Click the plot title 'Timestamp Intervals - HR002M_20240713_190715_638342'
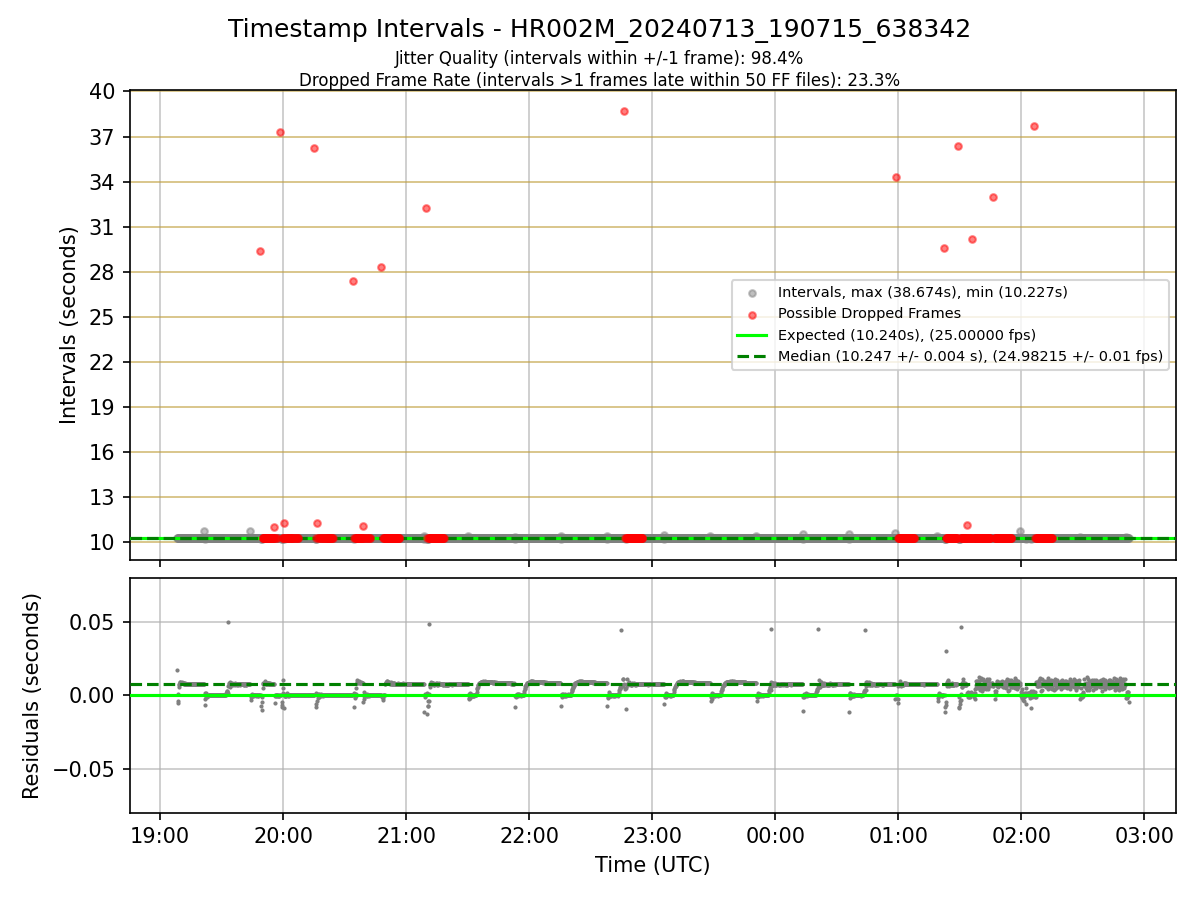This screenshot has width=1200, height=900. [599, 29]
